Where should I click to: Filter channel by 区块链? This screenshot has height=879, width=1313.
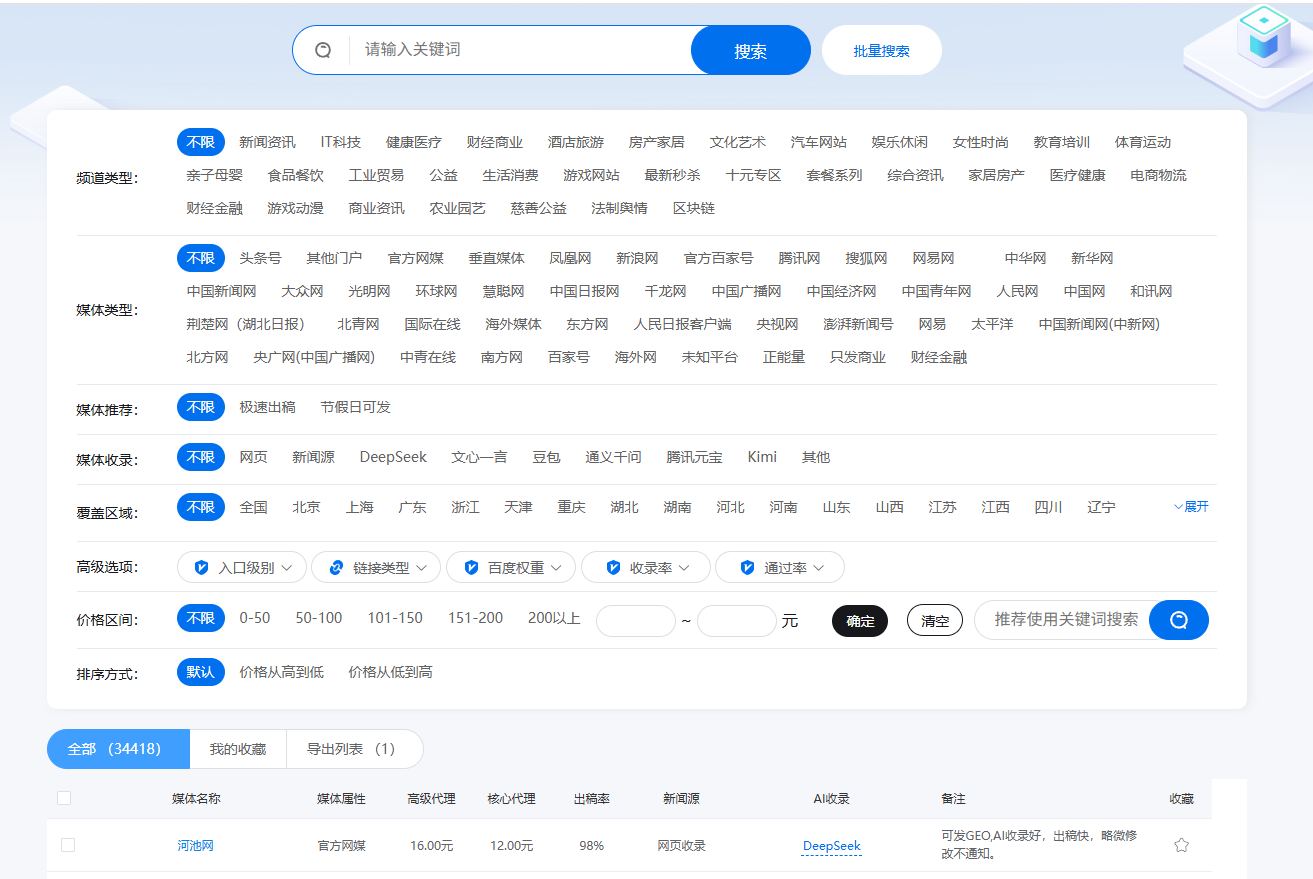point(693,208)
